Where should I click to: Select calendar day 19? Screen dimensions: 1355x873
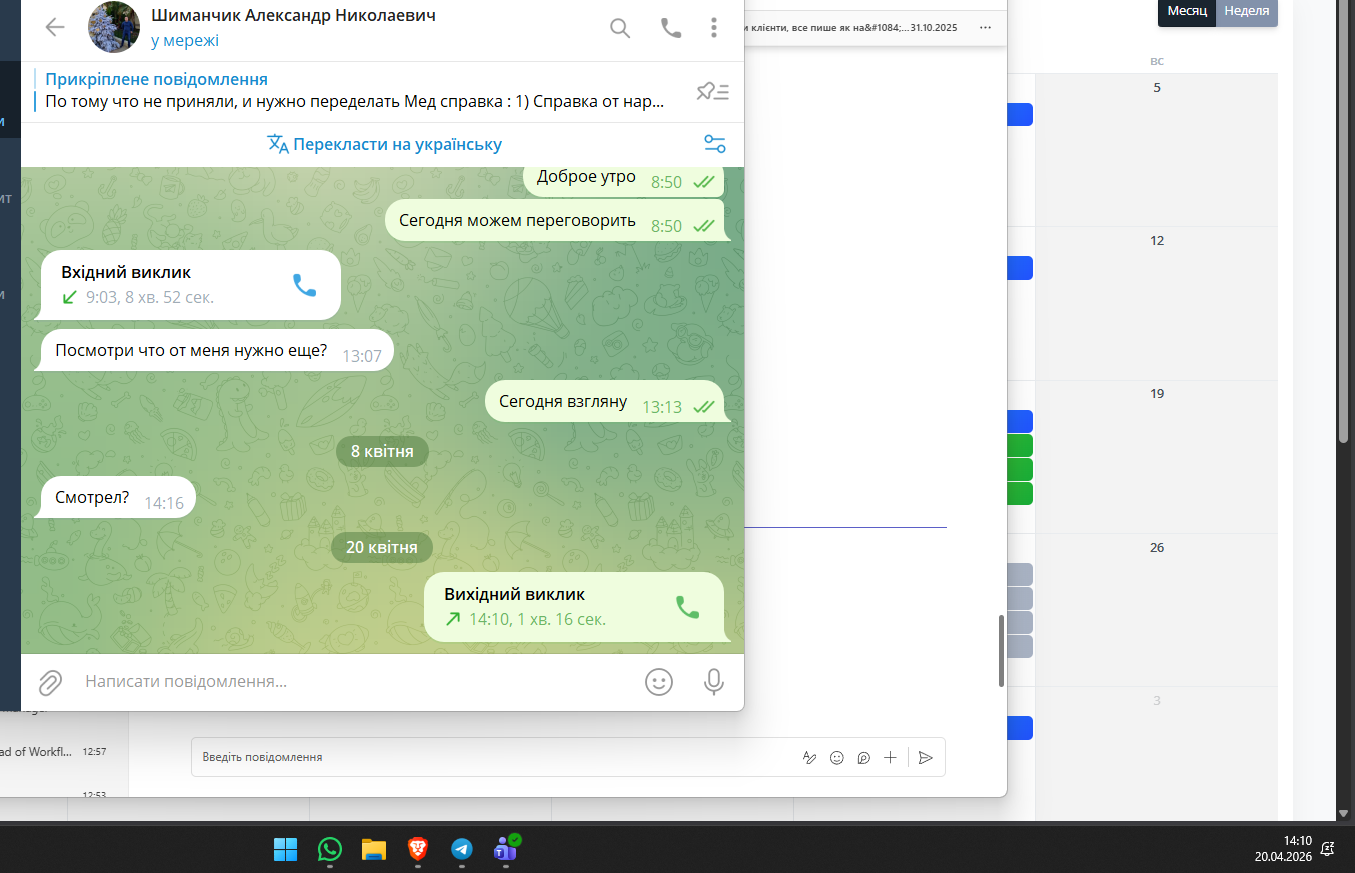click(x=1157, y=394)
